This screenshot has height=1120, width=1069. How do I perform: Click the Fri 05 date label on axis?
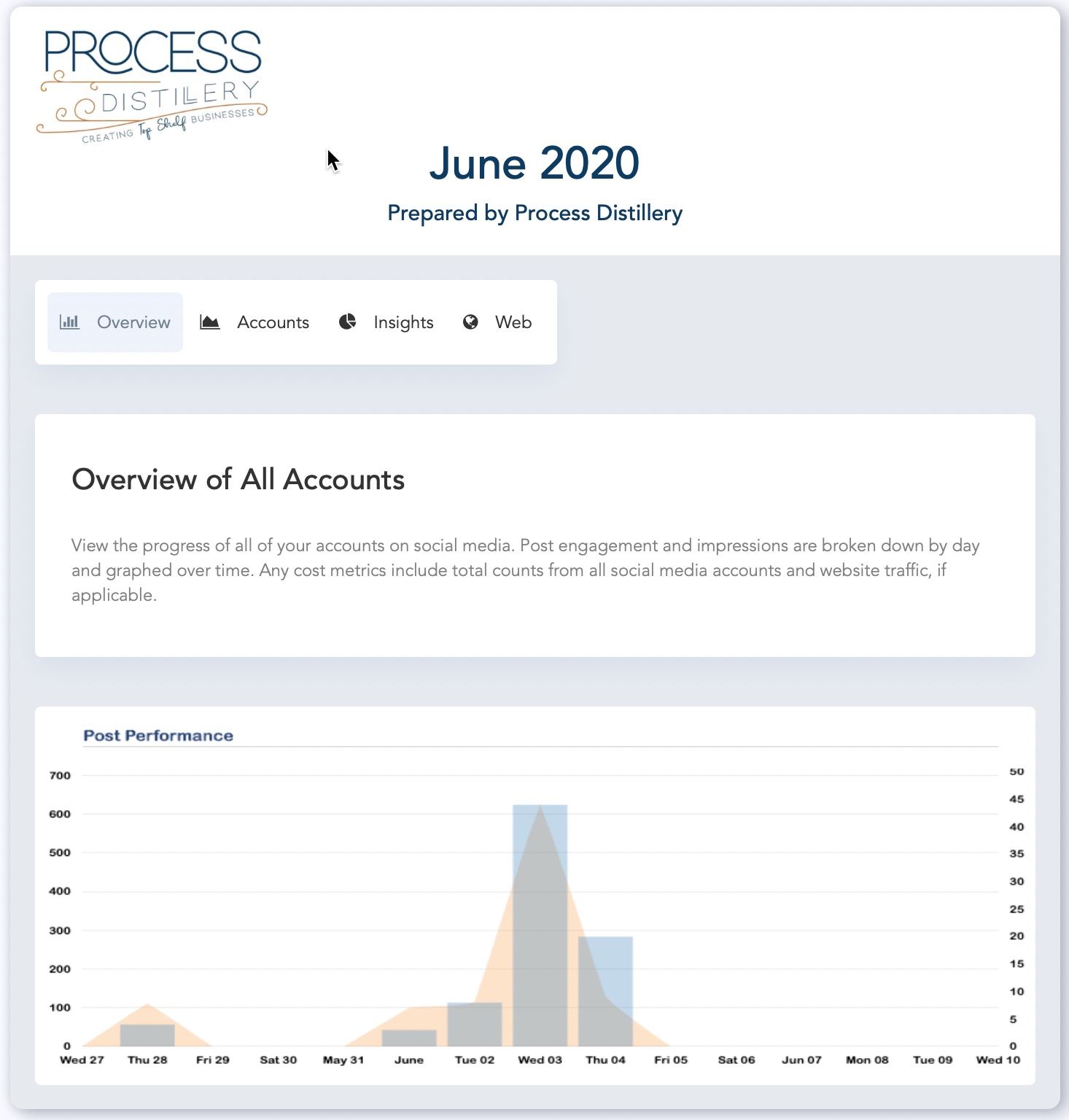pyautogui.click(x=671, y=1060)
